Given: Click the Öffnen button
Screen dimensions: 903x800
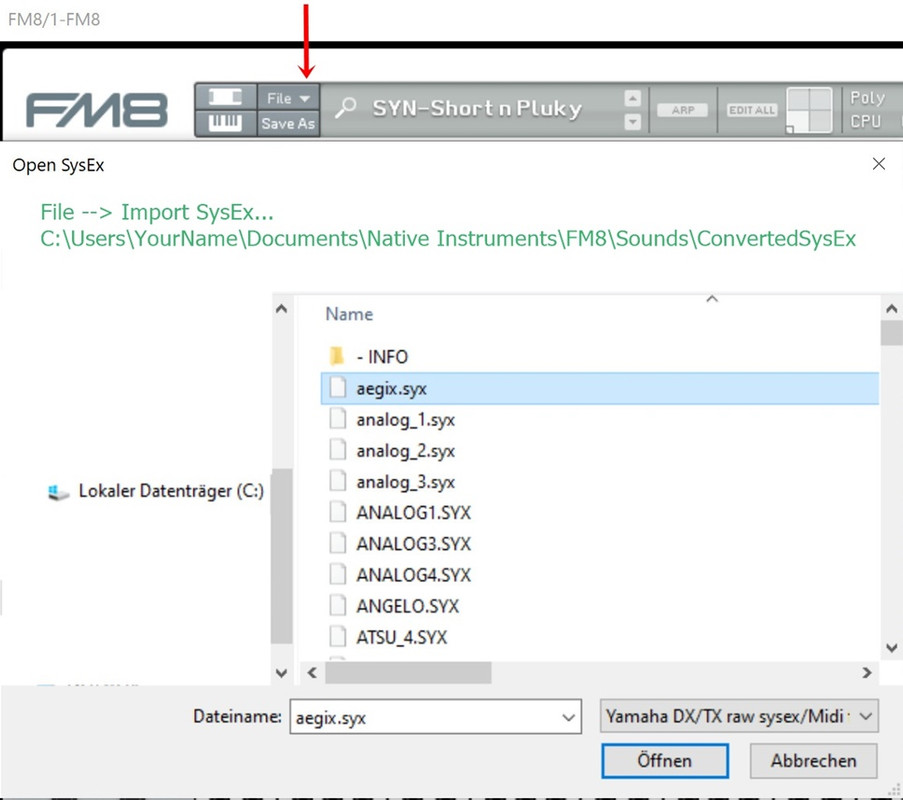Looking at the screenshot, I should coord(665,761).
